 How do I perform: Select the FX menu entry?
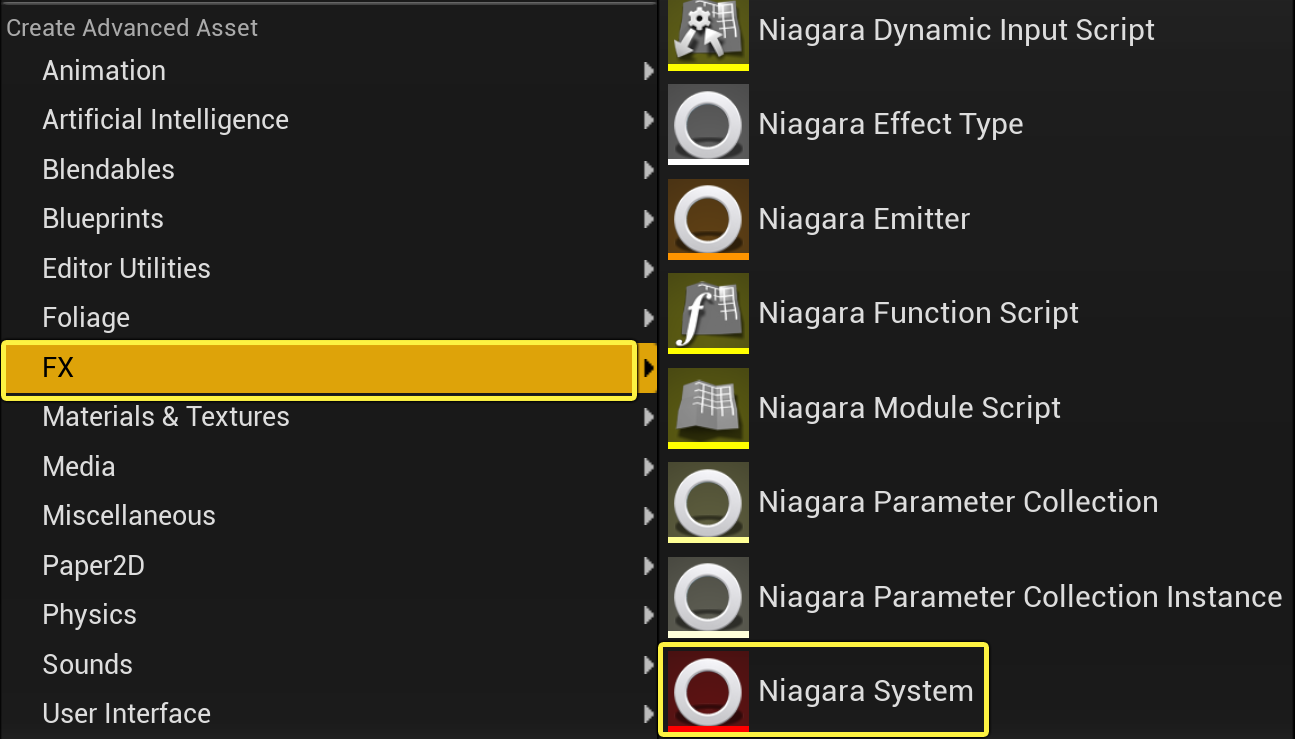click(319, 370)
